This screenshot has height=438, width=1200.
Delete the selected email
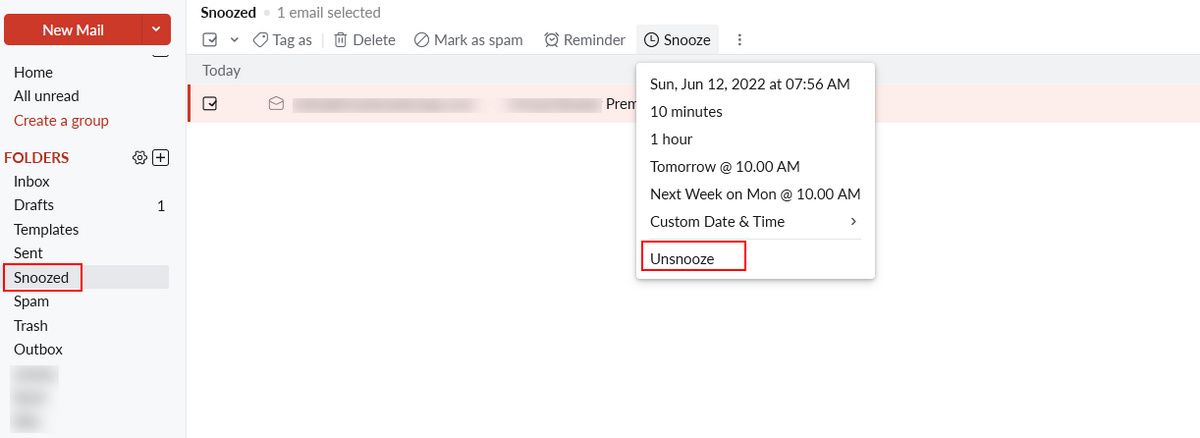tap(364, 40)
